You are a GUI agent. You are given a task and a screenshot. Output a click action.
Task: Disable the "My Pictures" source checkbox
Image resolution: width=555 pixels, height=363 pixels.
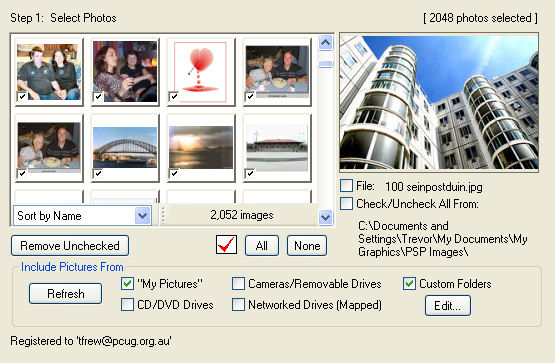pyautogui.click(x=127, y=283)
